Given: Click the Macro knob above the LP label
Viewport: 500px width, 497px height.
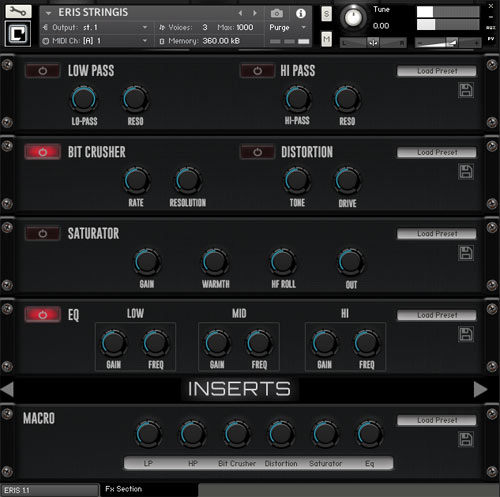Looking at the screenshot, I should click(x=148, y=434).
